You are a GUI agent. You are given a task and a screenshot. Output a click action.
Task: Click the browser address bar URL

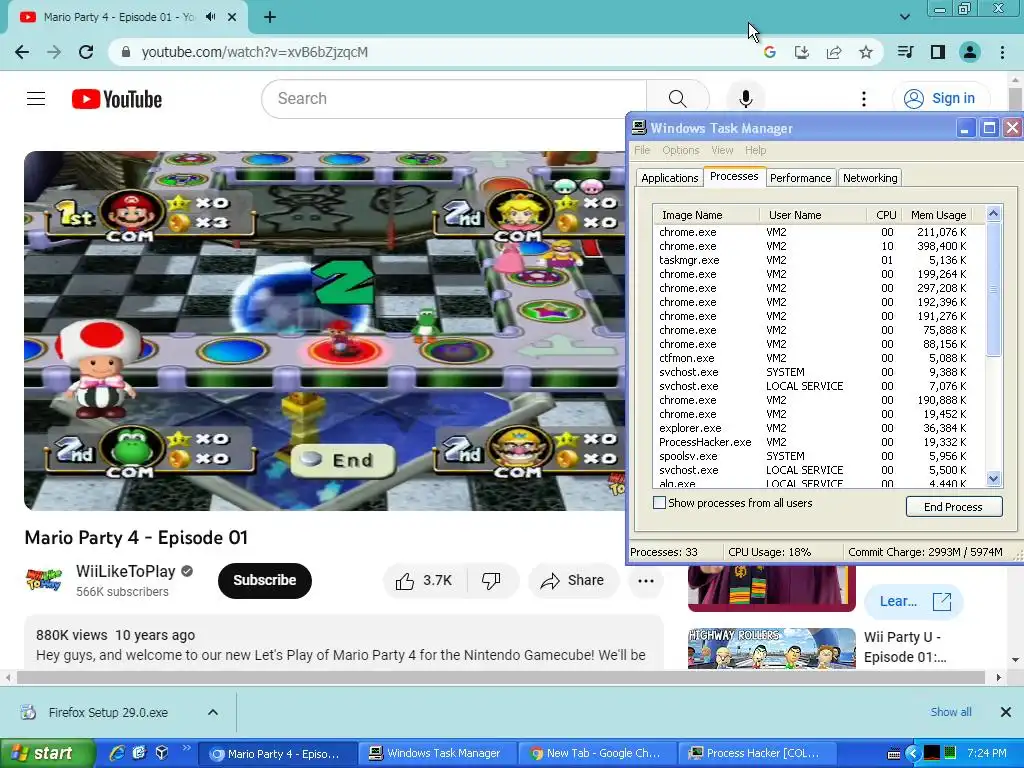coord(255,52)
